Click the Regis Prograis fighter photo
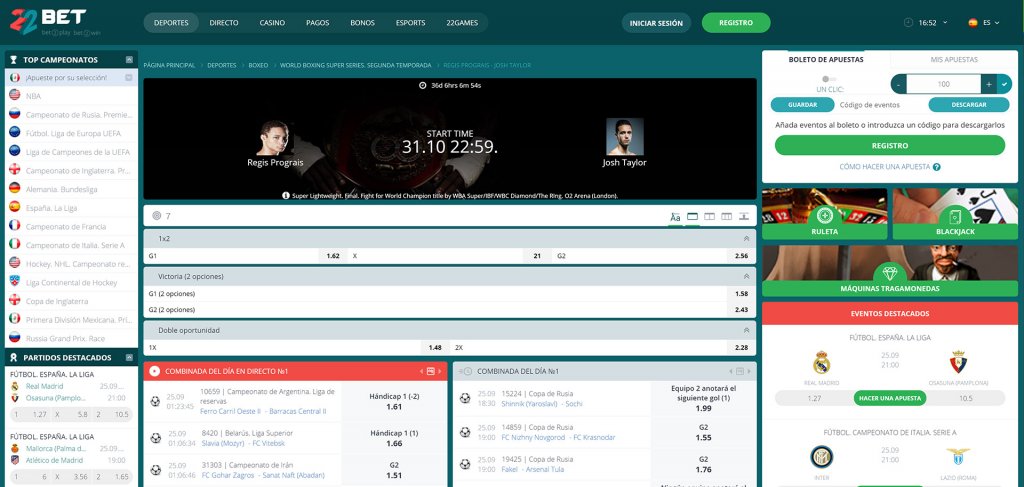The height and width of the screenshot is (487, 1024). pyautogui.click(x=275, y=137)
